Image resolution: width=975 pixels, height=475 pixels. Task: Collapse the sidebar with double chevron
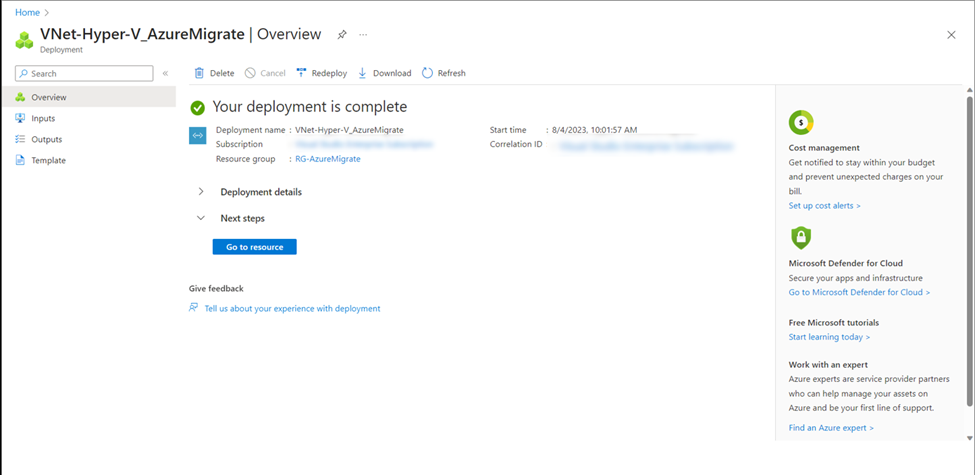[x=165, y=73]
